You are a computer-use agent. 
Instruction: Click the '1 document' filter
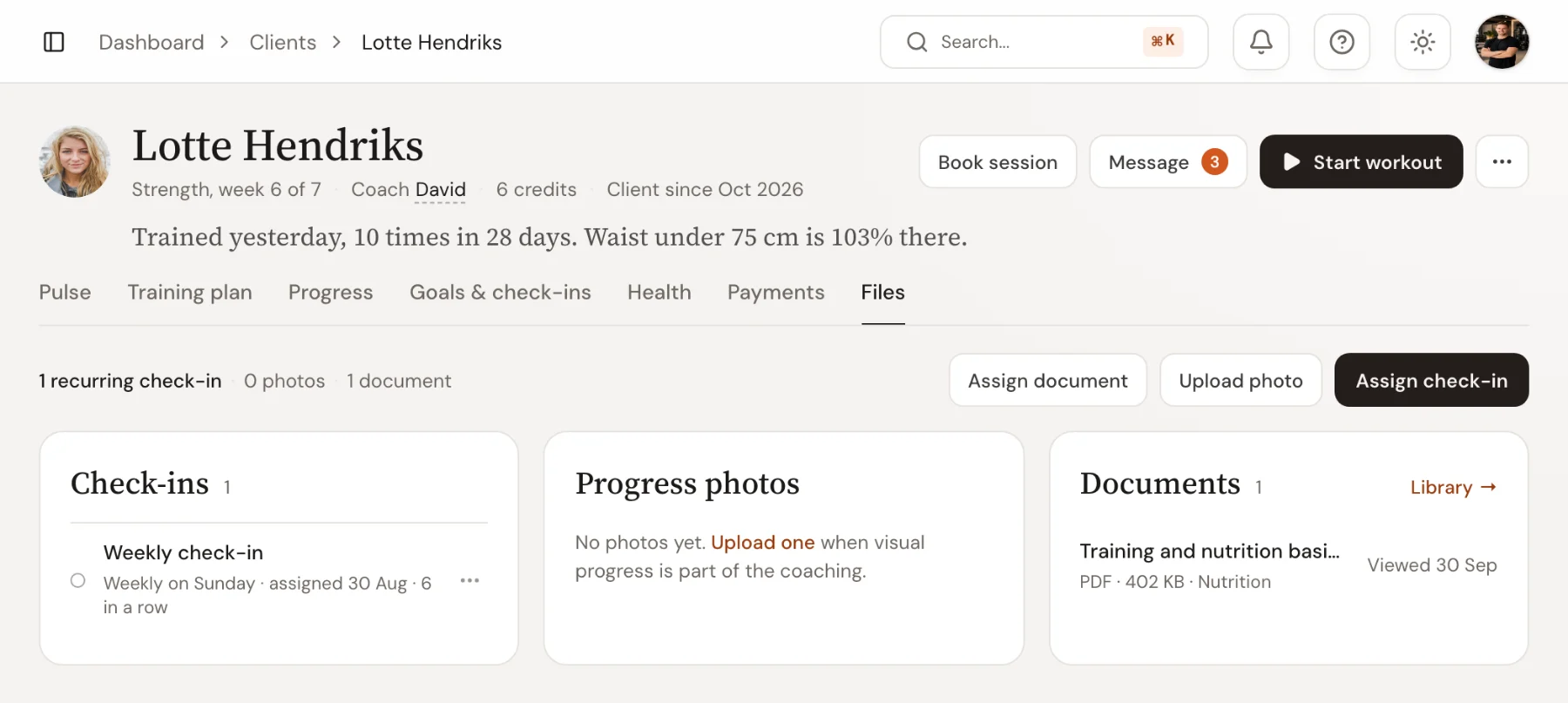399,381
